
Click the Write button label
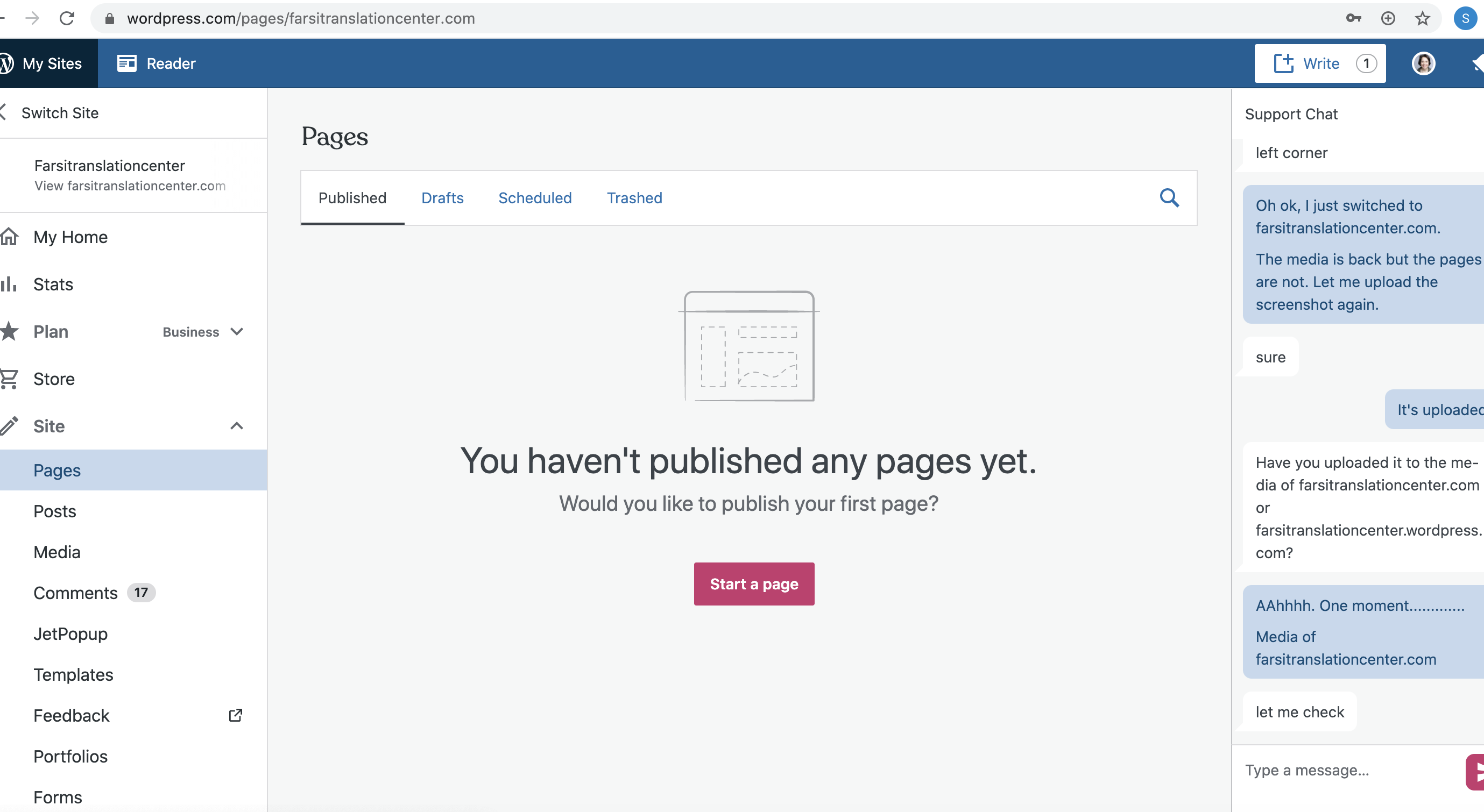point(1321,63)
